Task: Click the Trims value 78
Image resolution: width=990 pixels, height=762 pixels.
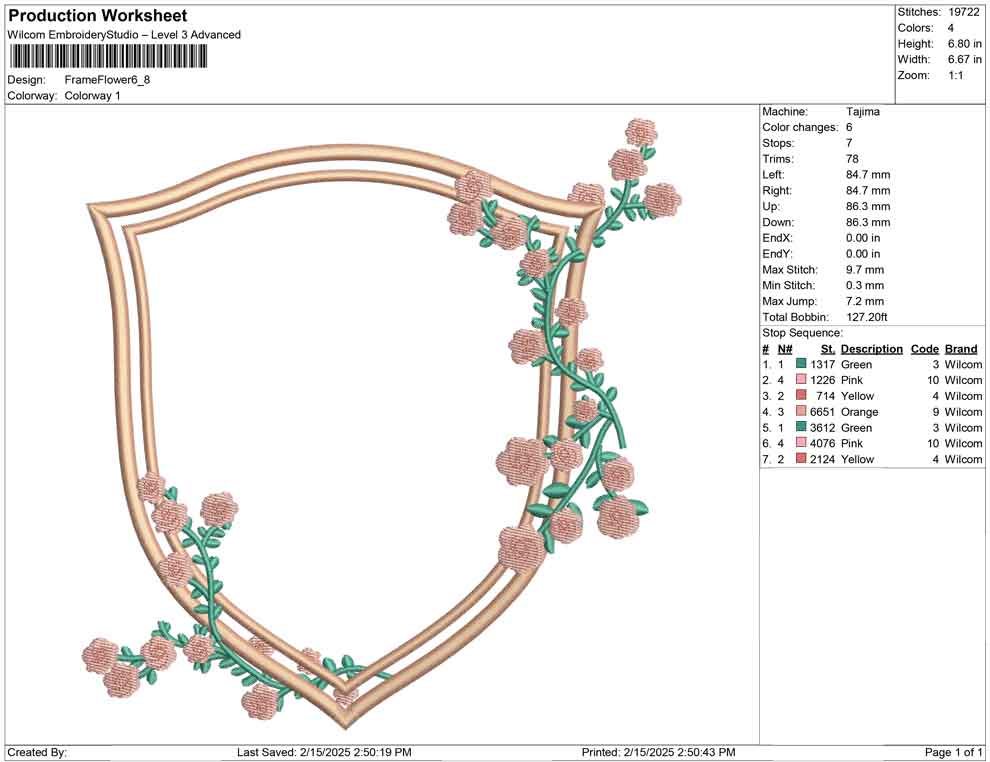Action: coord(852,158)
